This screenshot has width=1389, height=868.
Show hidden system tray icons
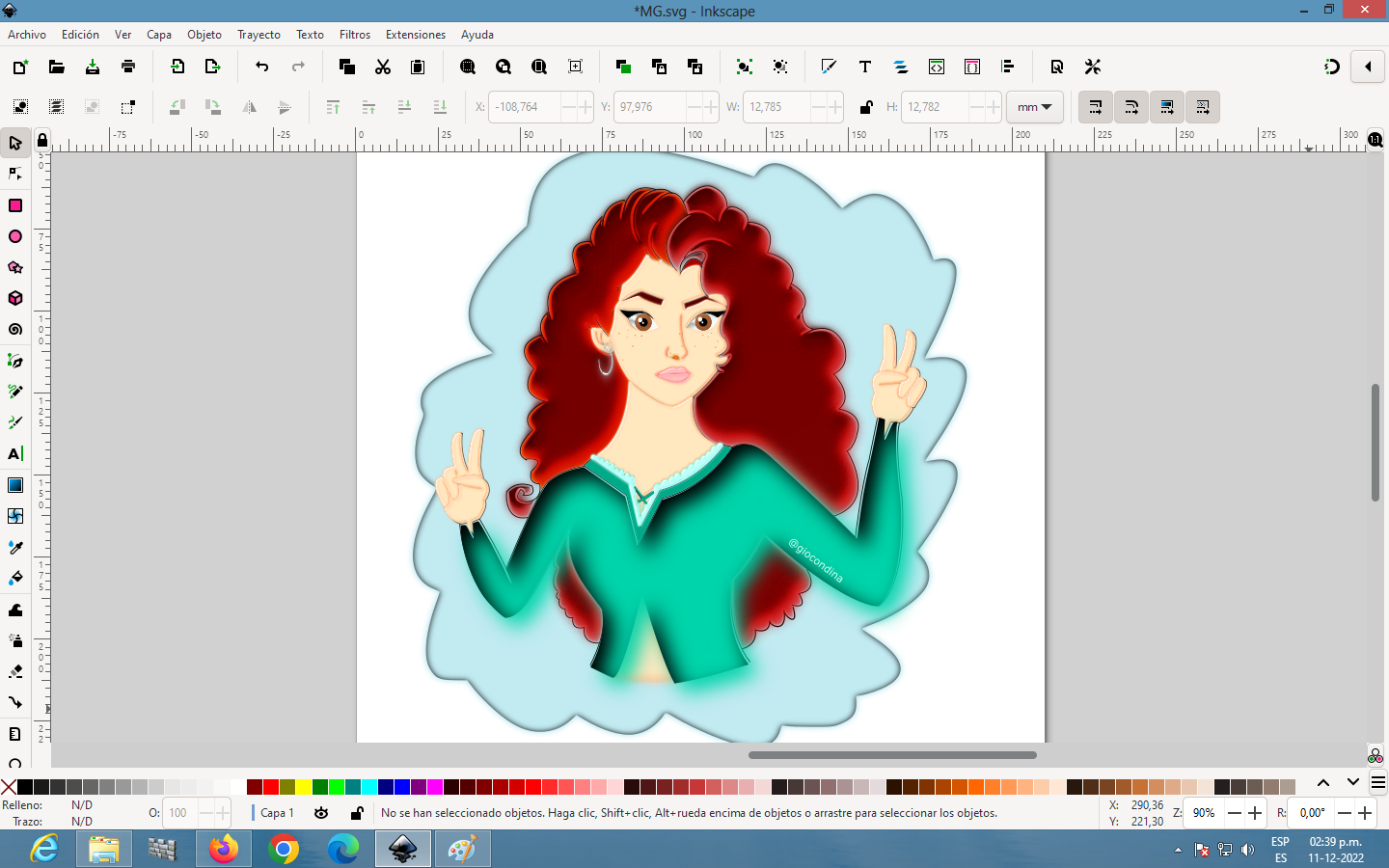coord(1178,850)
